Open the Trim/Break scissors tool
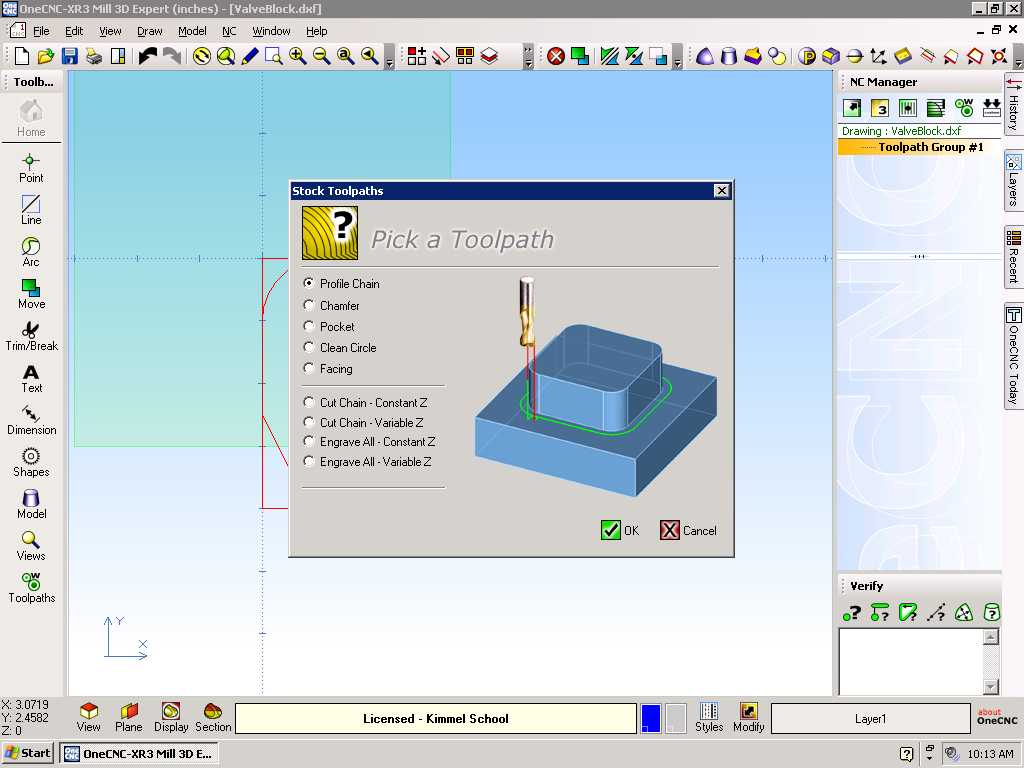 point(31,336)
